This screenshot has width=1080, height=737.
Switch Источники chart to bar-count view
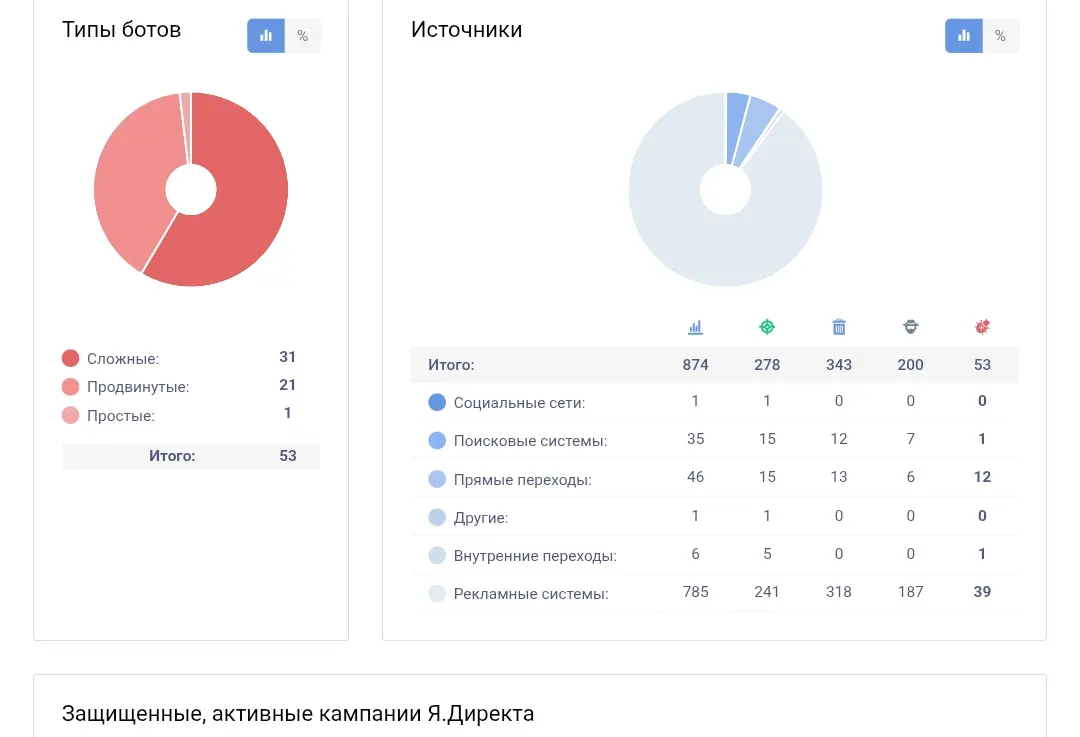pos(964,36)
